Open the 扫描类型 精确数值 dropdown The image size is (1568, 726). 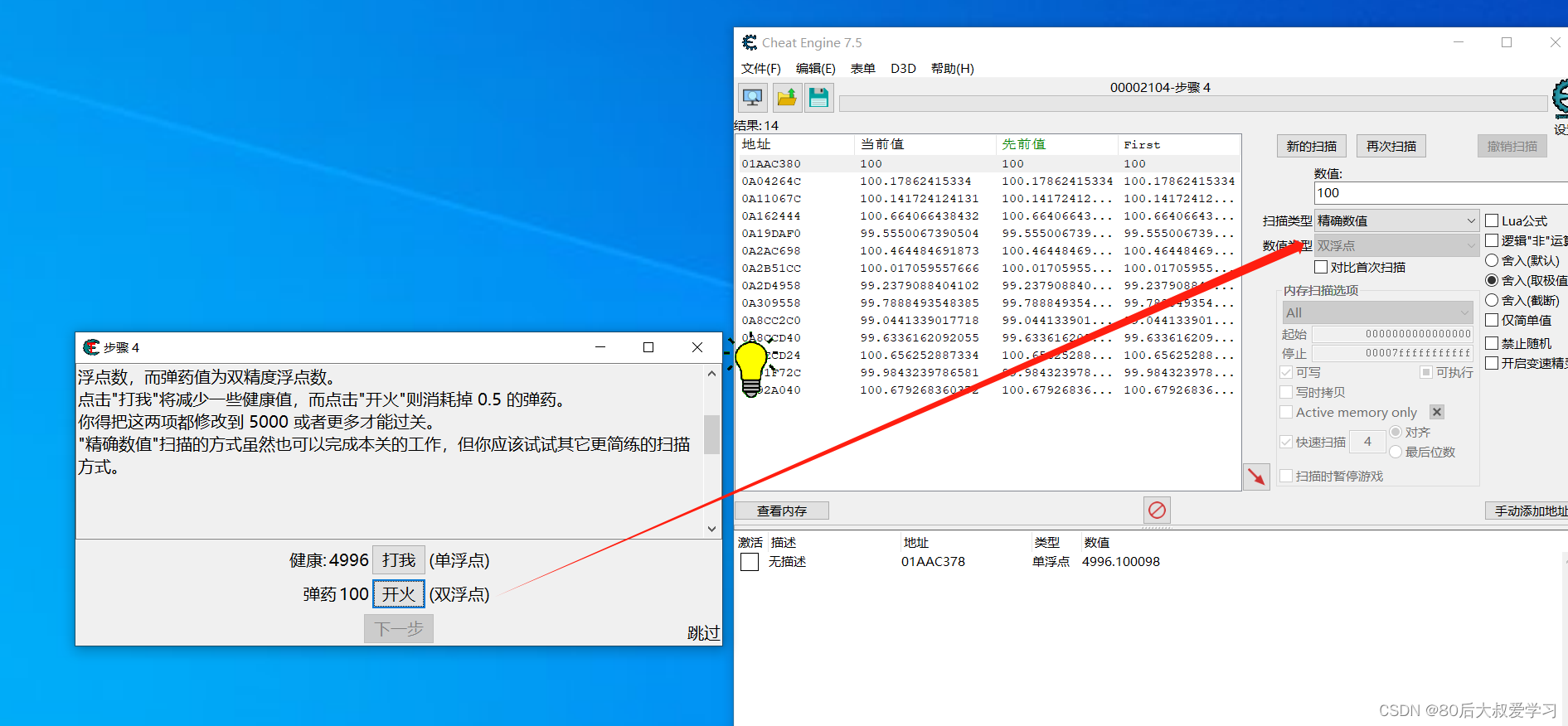1396,220
